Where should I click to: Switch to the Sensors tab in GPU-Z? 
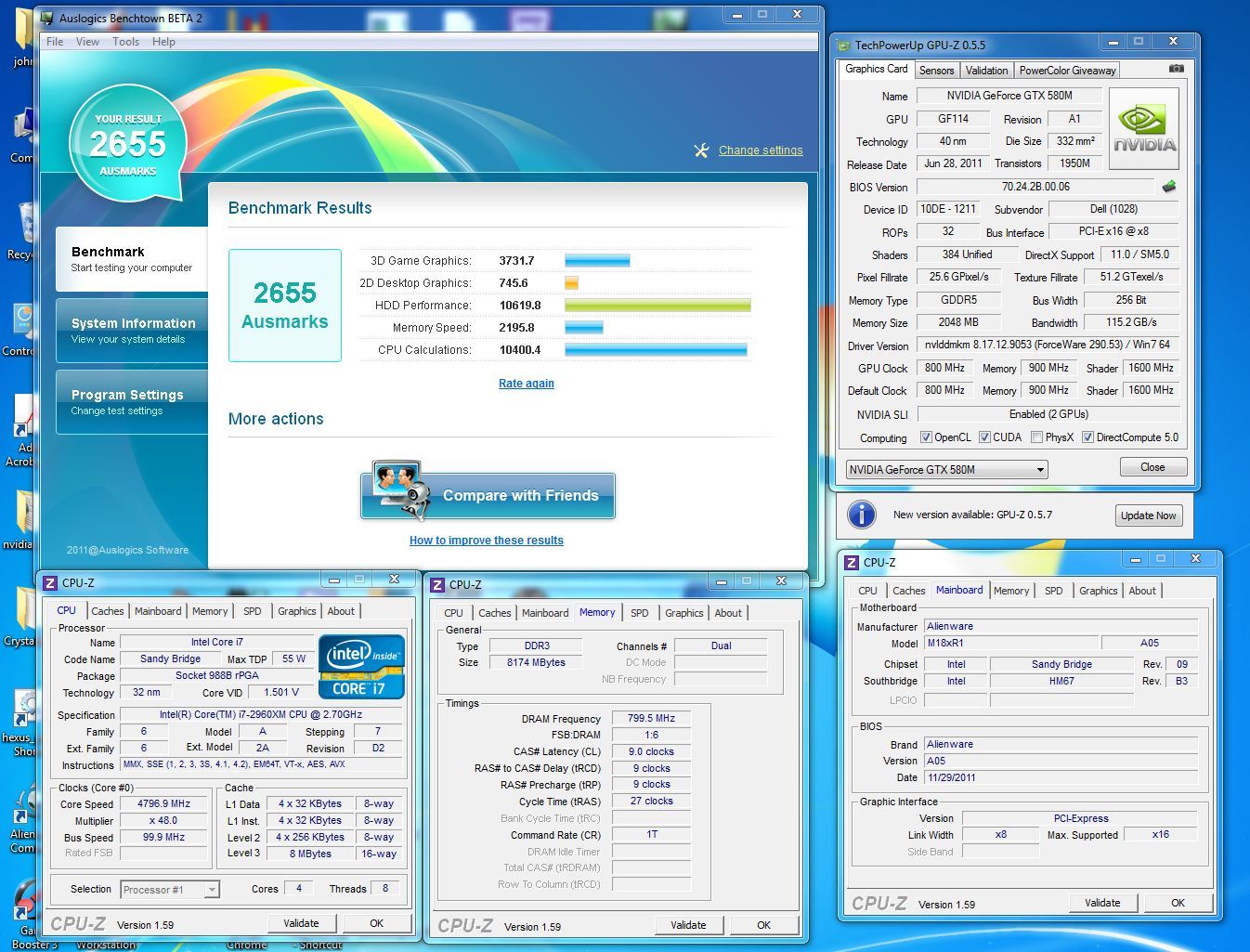[x=936, y=71]
